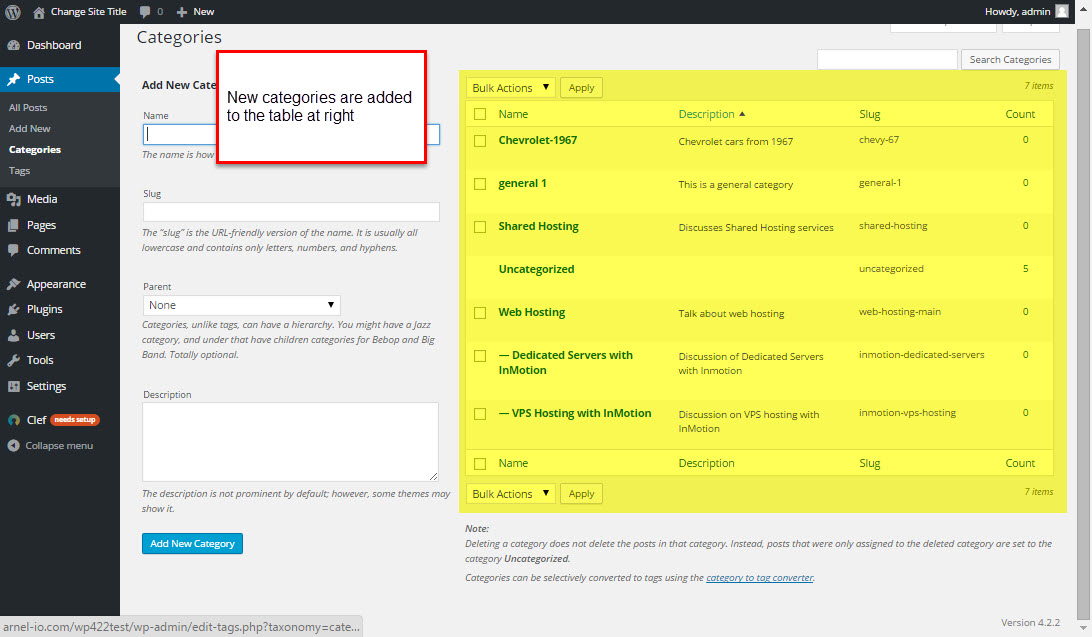Open the Parent category dropdown
Viewport: 1092px width, 637px height.
coord(242,305)
